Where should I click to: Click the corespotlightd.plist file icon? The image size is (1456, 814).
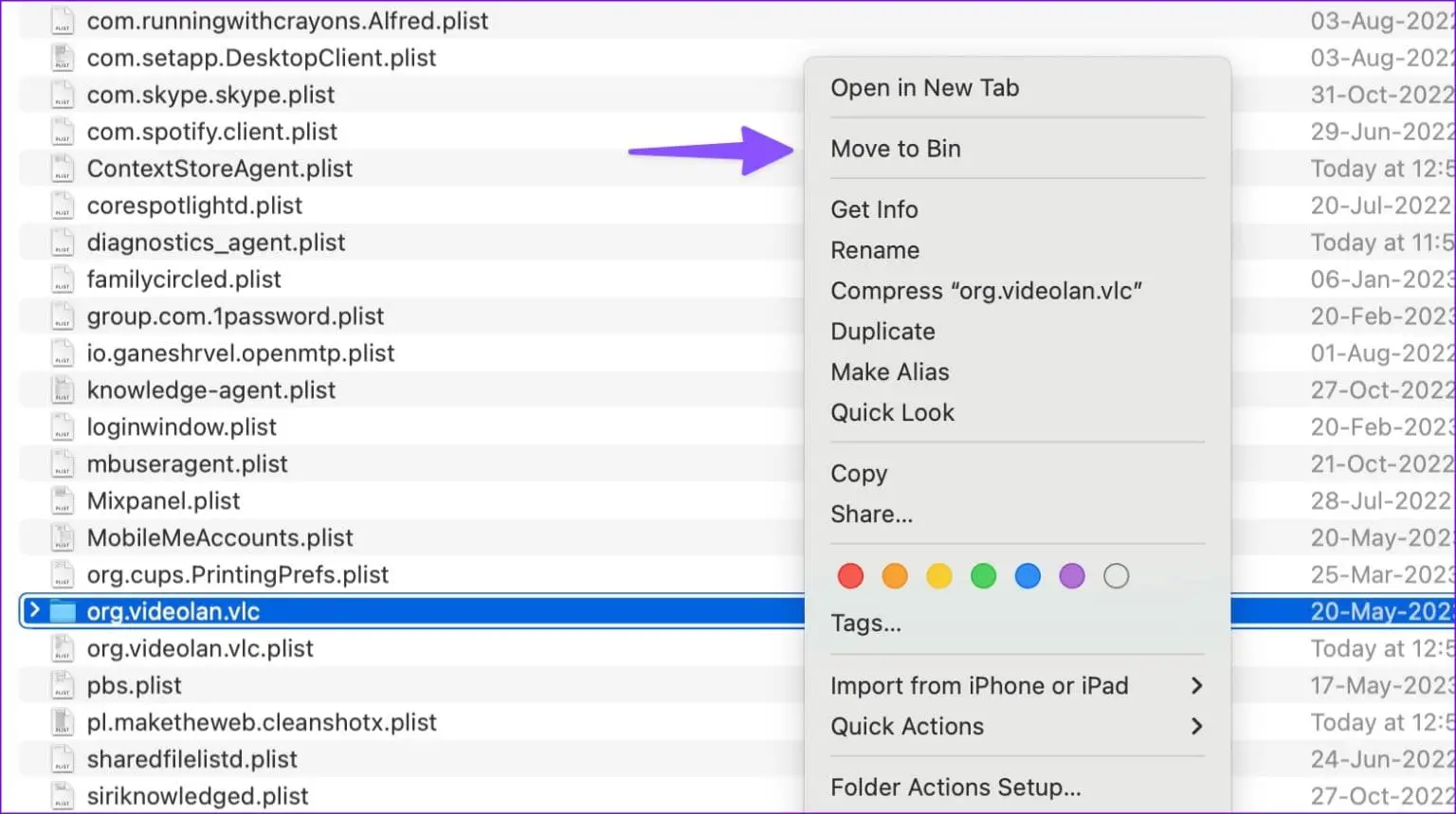[63, 206]
